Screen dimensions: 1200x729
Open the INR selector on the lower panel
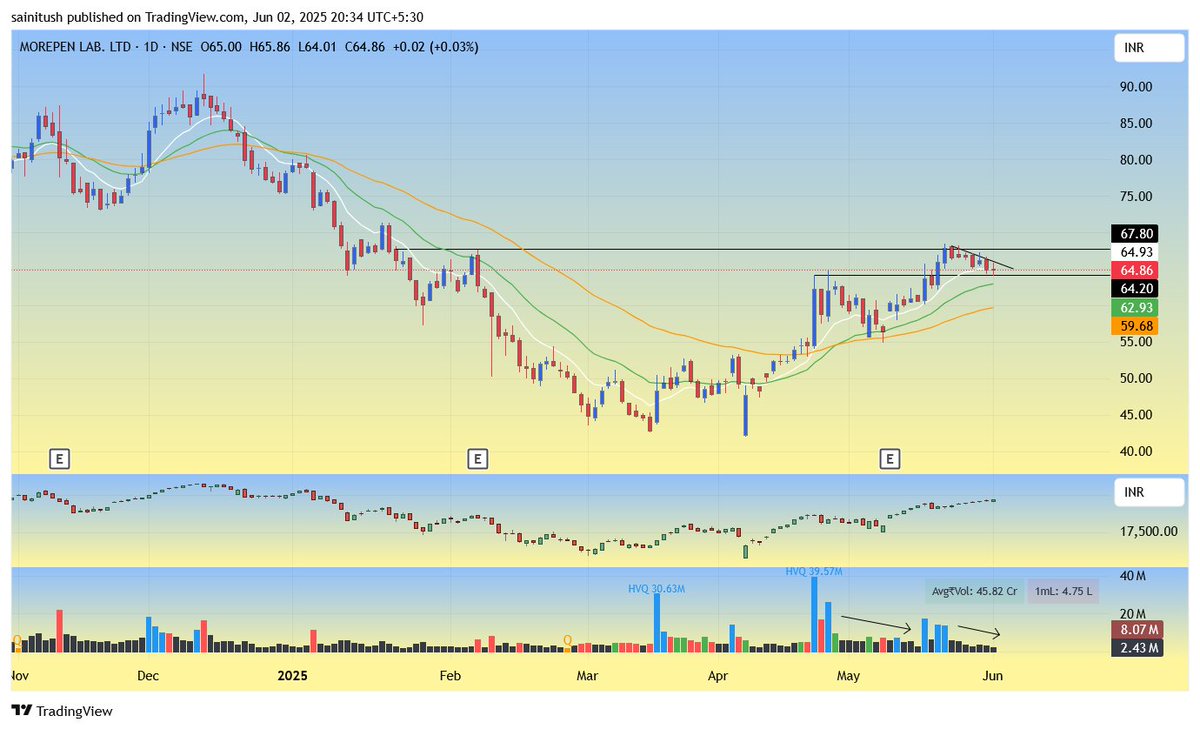(x=1148, y=492)
